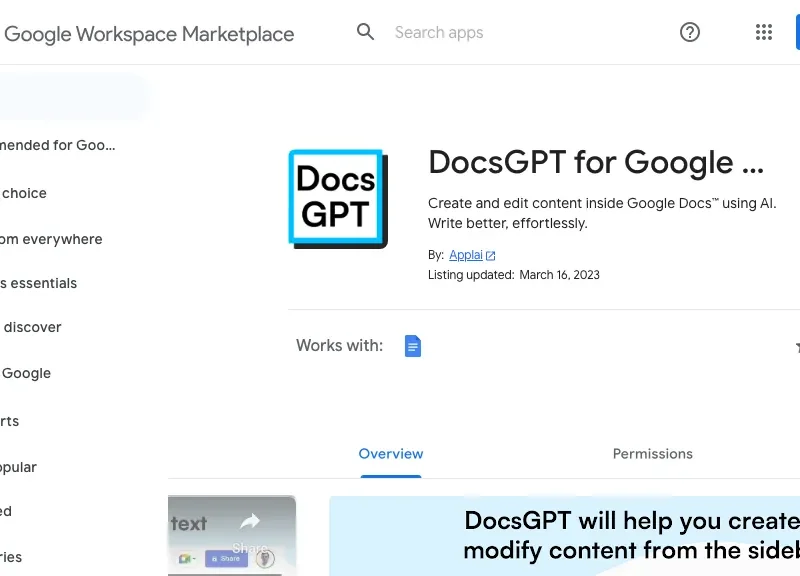800x576 pixels.
Task: Click the 'DocsGPT for Google ...' app title
Action: 596,162
